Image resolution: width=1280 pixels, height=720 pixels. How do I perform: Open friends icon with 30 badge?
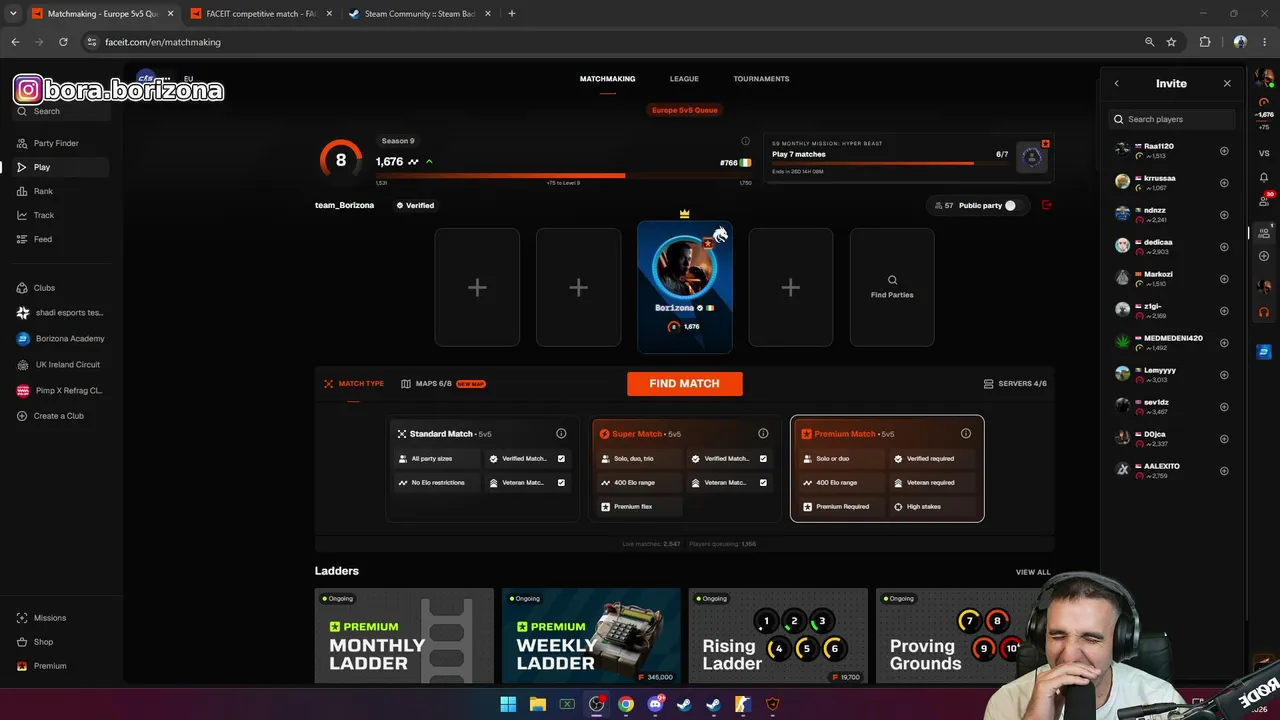[x=1265, y=200]
